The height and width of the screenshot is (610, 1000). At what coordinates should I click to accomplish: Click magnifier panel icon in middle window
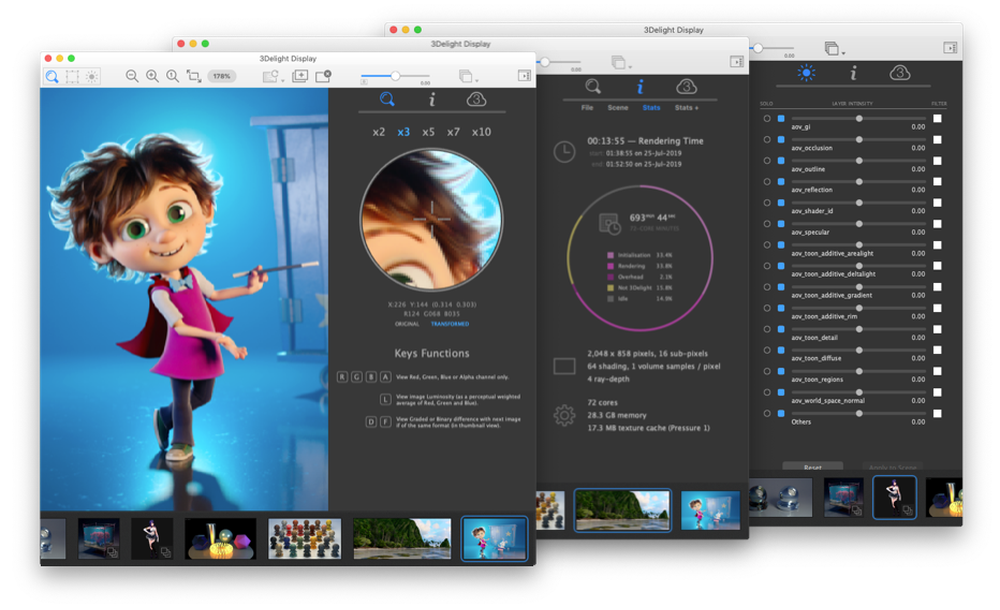pos(593,86)
